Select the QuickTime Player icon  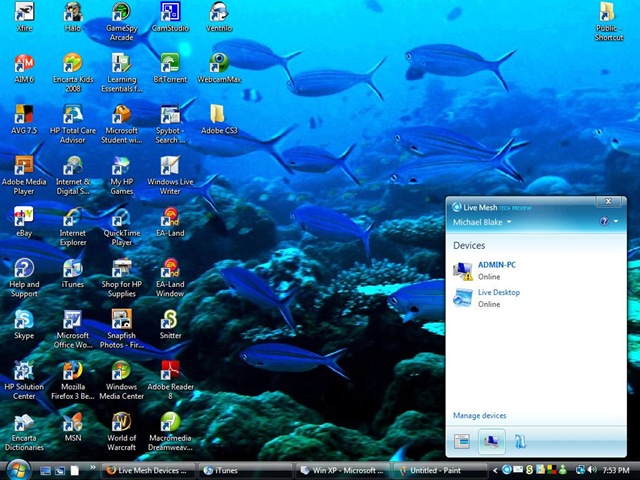[x=122, y=226]
